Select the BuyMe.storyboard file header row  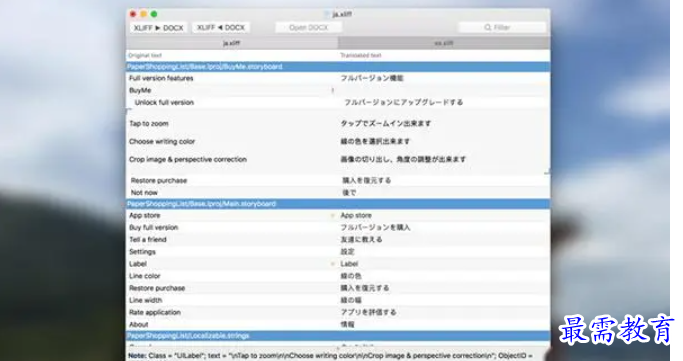338,67
